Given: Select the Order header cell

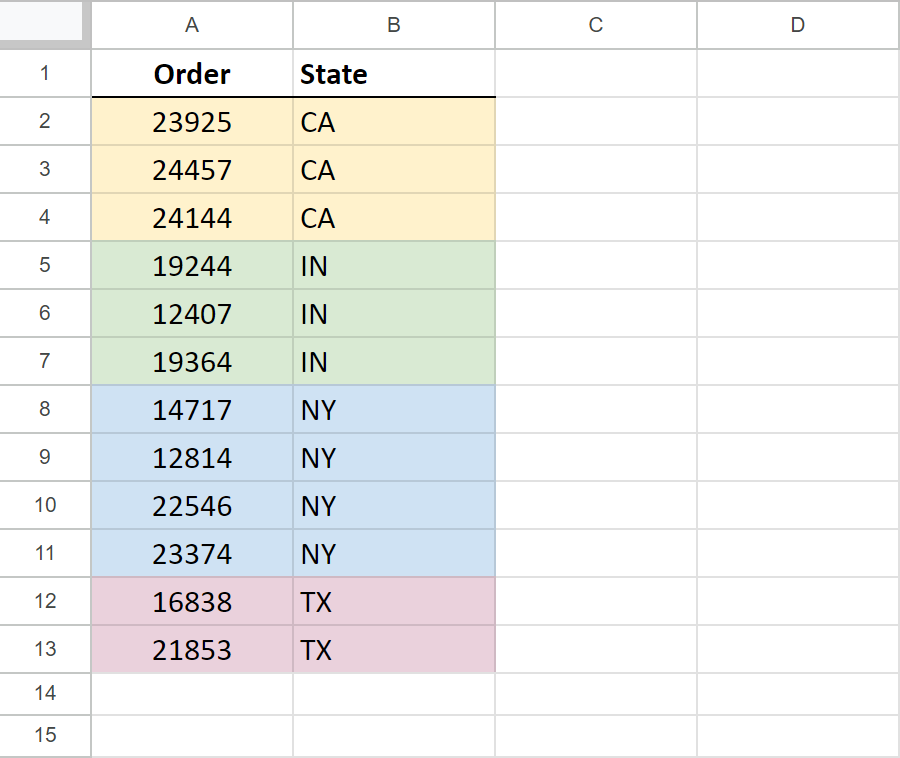Looking at the screenshot, I should 191,73.
